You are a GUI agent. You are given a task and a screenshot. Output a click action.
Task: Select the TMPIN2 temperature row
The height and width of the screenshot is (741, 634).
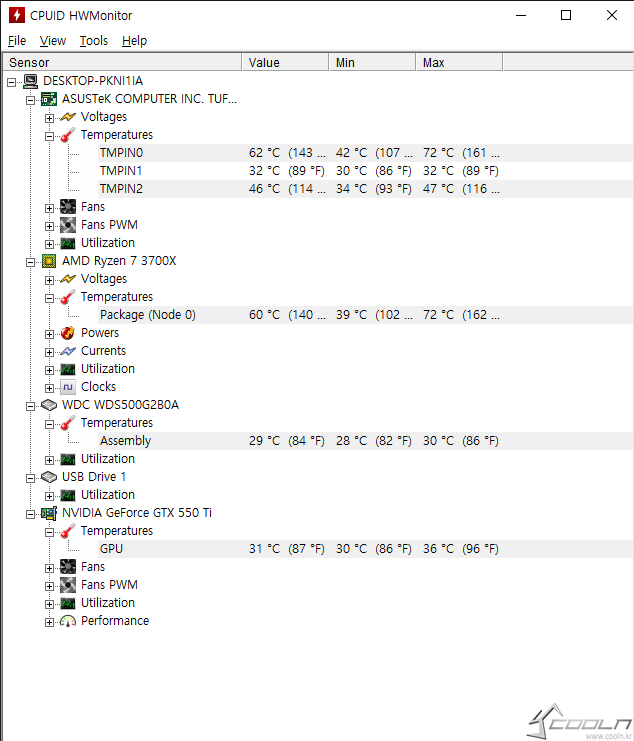[366, 189]
